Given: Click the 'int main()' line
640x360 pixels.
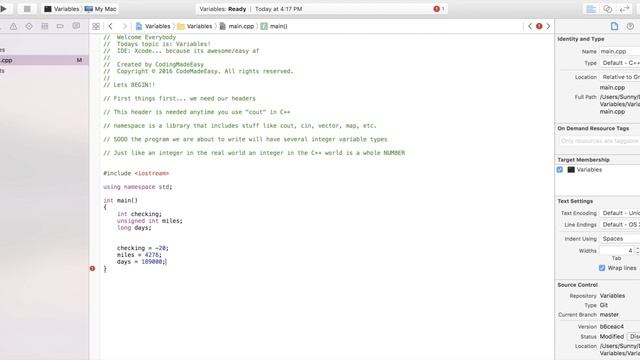Looking at the screenshot, I should [x=120, y=200].
